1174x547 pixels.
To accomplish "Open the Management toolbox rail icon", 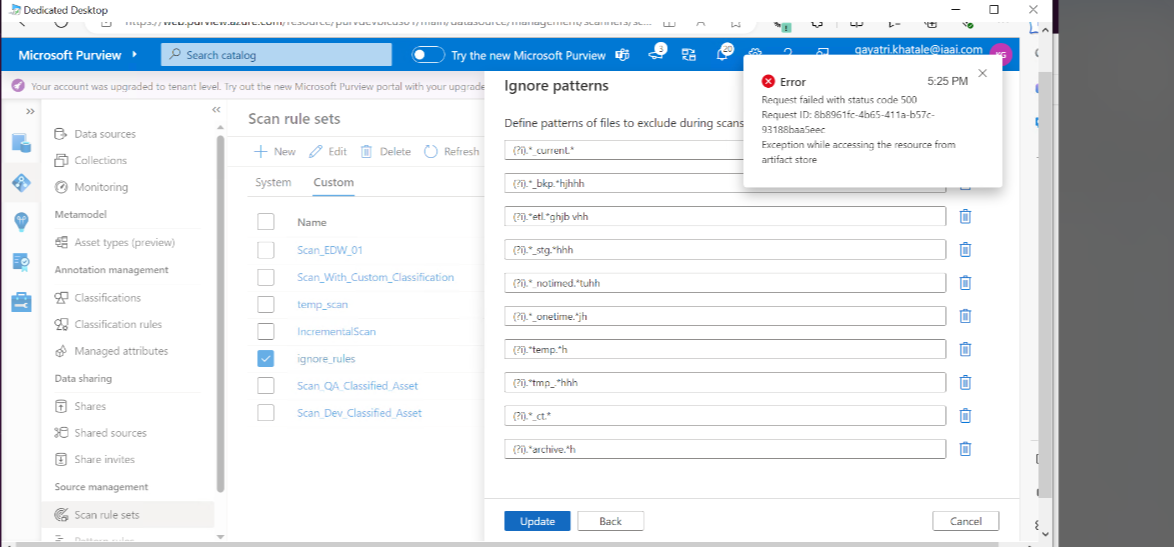I will pos(21,302).
